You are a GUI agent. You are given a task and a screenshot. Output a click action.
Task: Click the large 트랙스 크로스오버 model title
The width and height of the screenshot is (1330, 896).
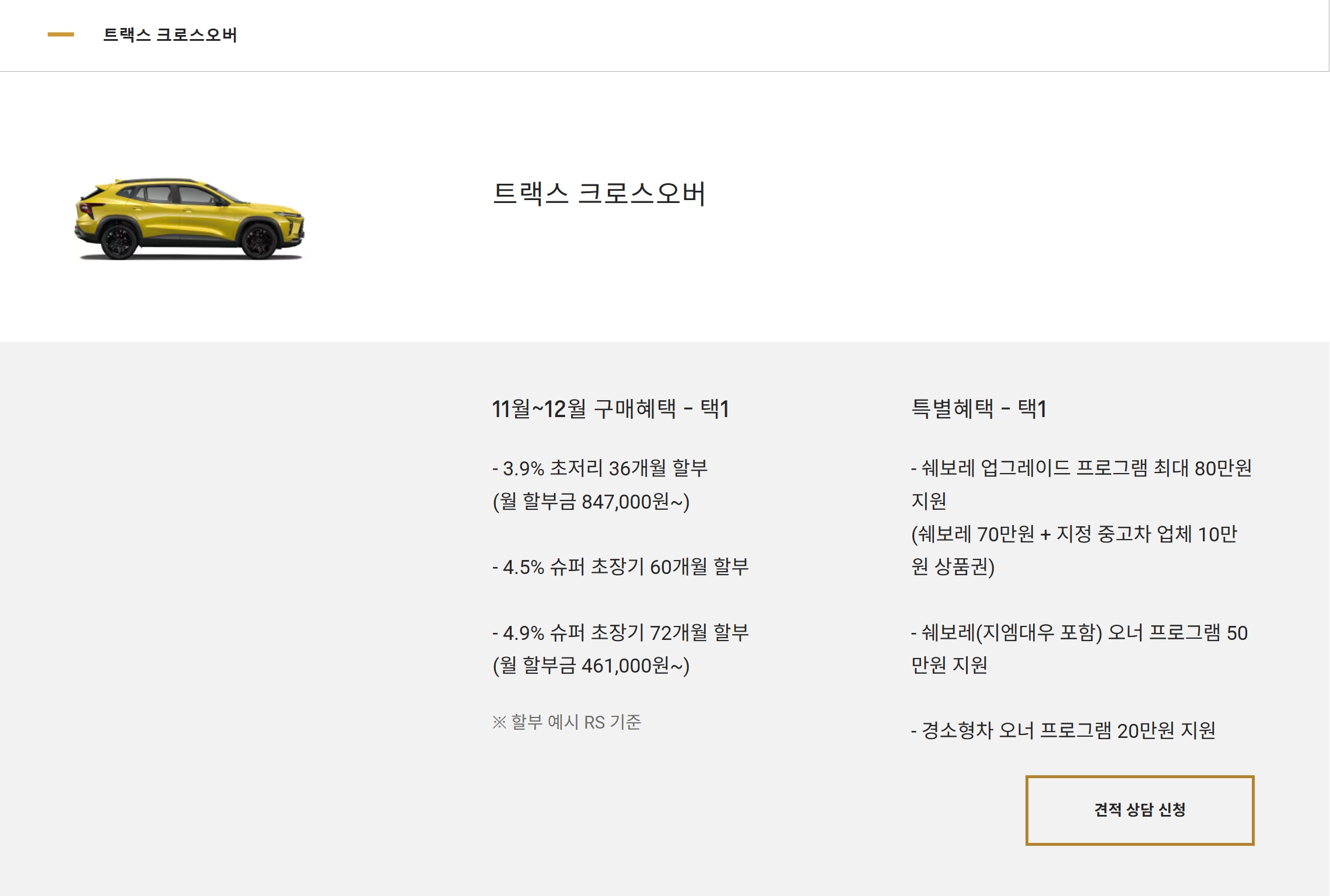point(599,194)
